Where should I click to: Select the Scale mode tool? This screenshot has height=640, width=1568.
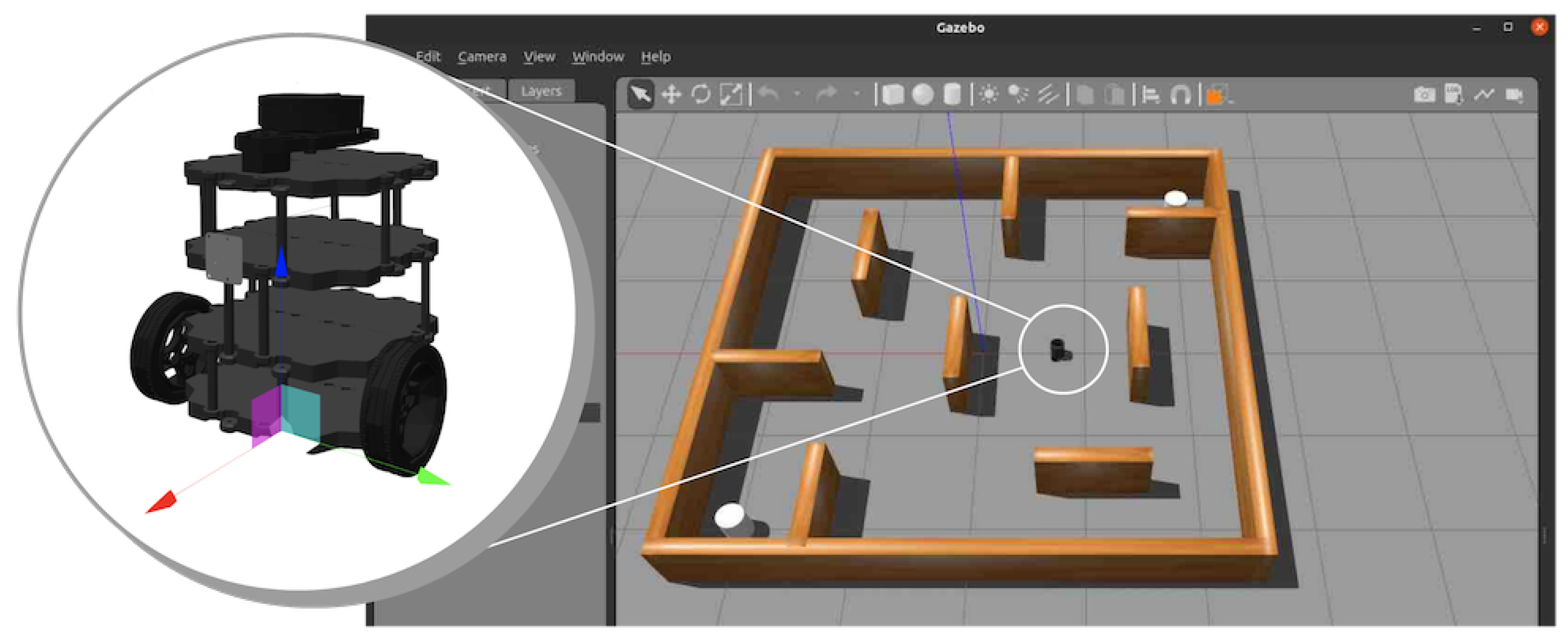tap(731, 94)
